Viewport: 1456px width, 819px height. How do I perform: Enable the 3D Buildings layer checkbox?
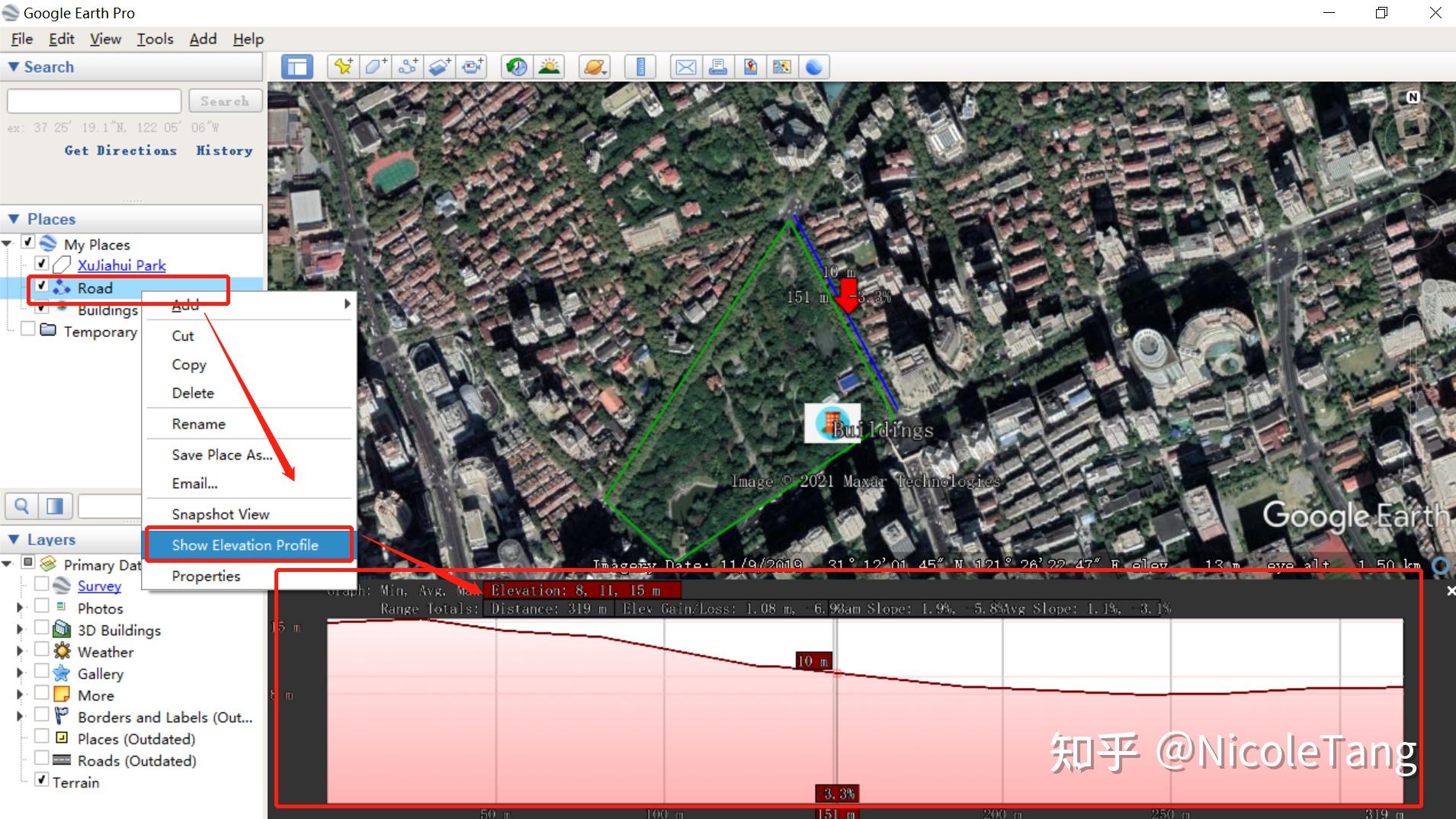[42, 628]
